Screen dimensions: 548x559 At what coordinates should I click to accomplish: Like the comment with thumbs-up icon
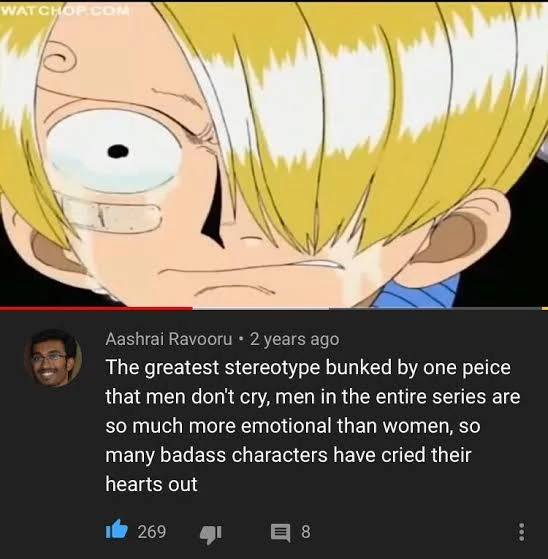click(x=117, y=531)
